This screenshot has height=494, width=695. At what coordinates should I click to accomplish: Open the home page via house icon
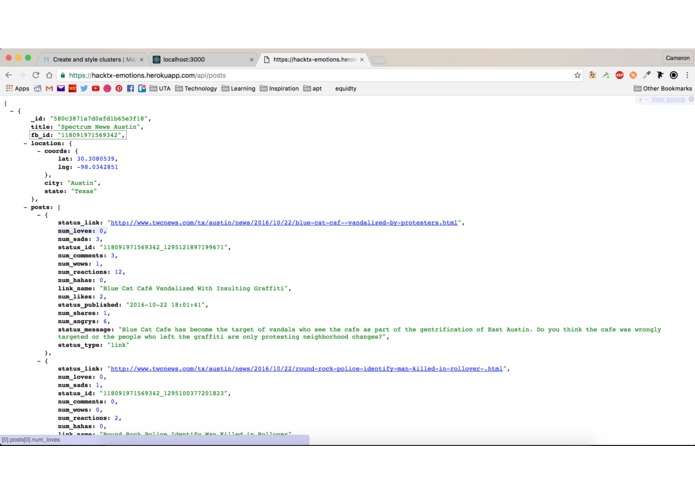coord(49,75)
